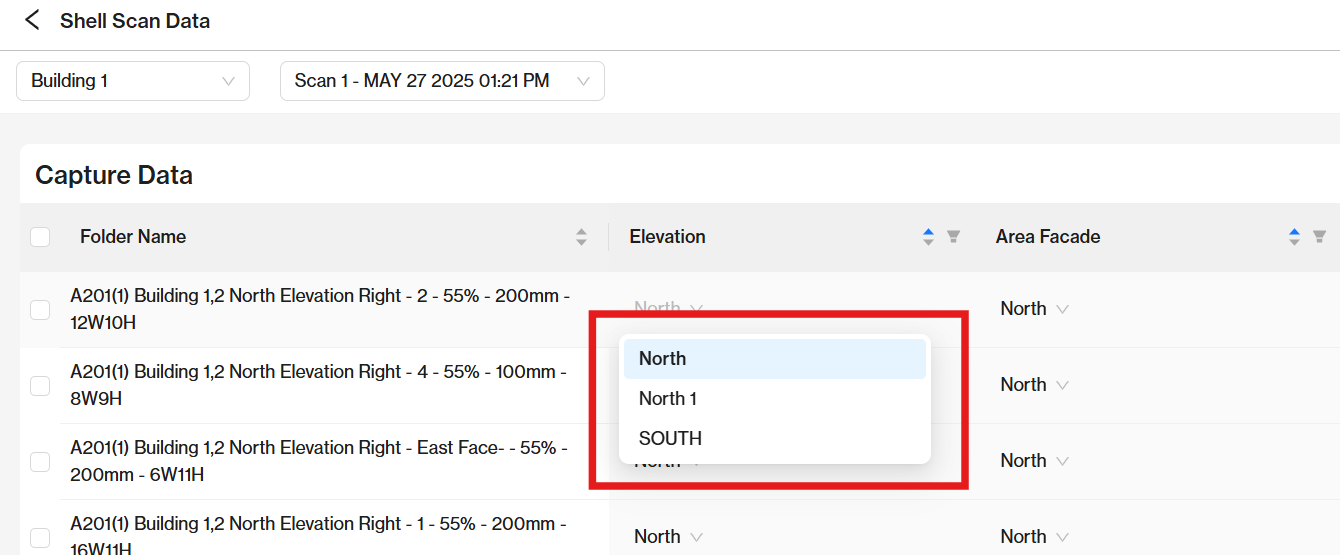Screen dimensions: 1340x555
Task: Open Area Facade dropdown for 16W11H row
Action: [1034, 537]
